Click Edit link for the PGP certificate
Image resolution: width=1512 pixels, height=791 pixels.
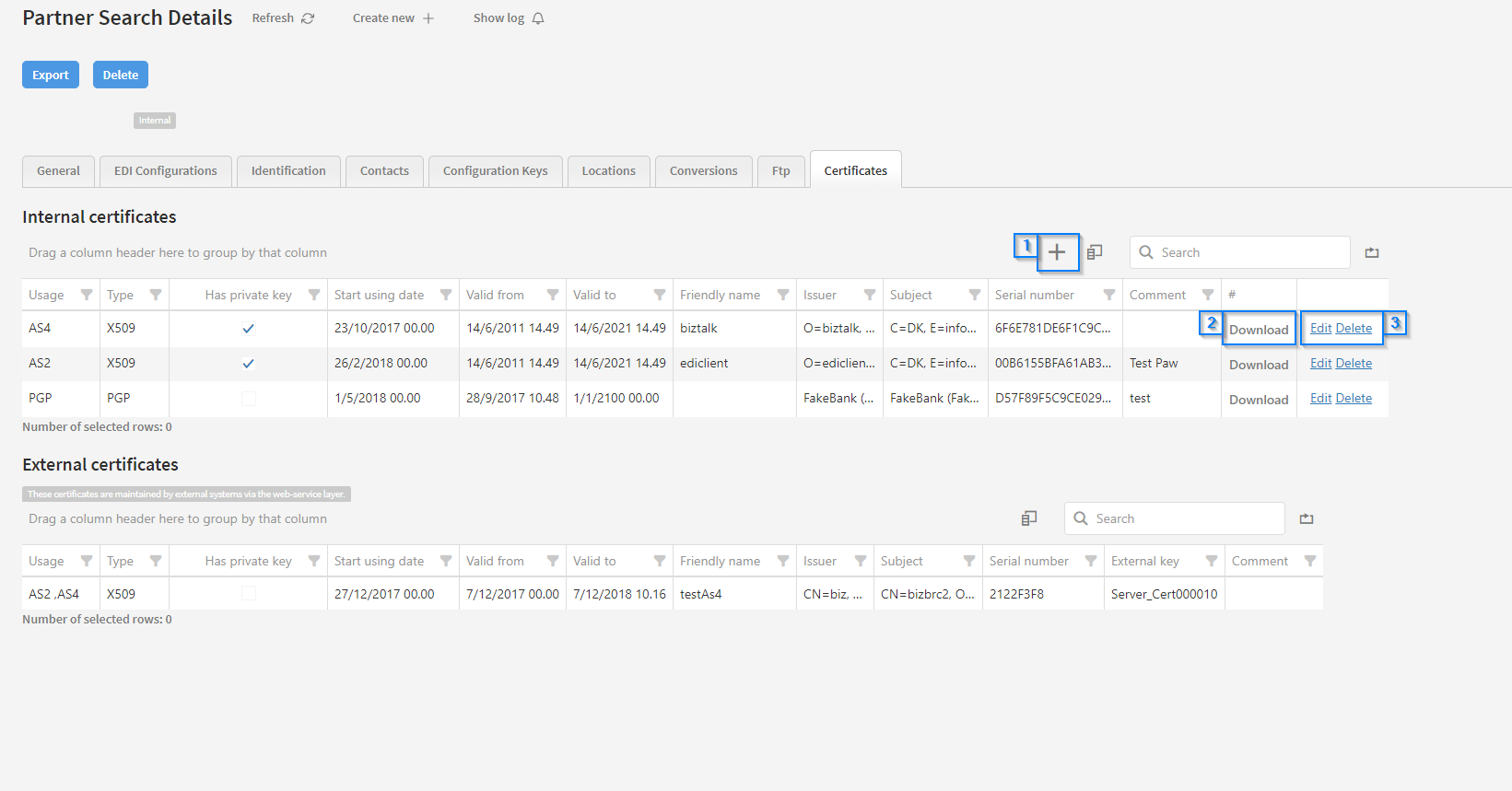point(1320,398)
